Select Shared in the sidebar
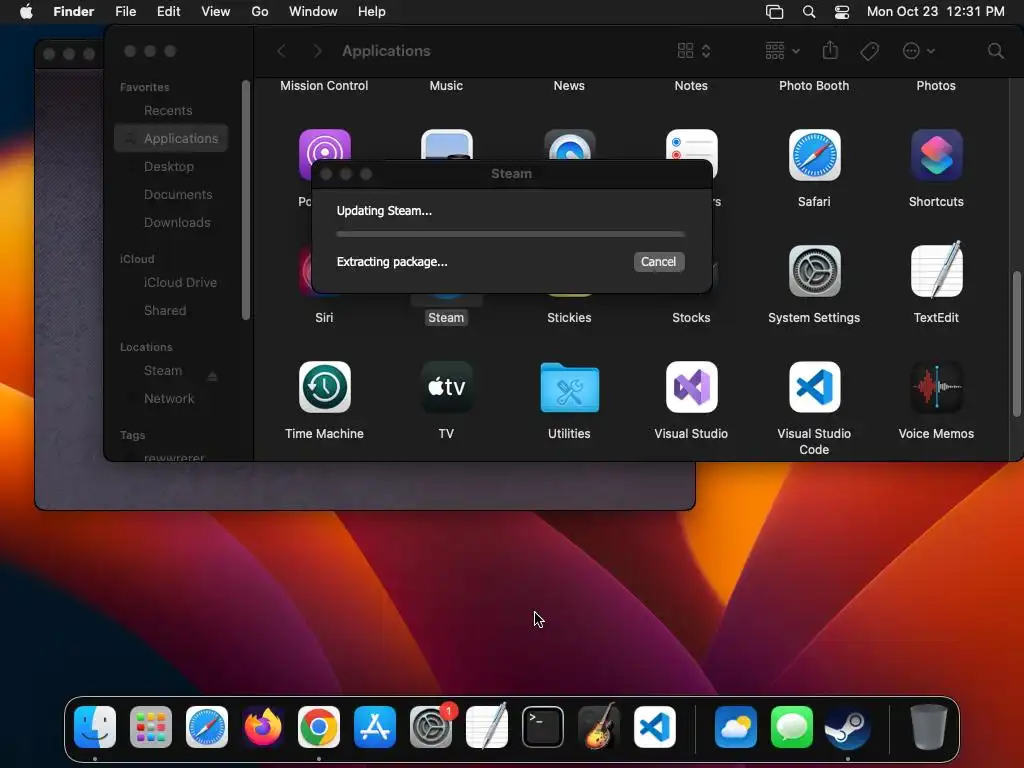Screen dimensions: 1024x768 [x=165, y=311]
